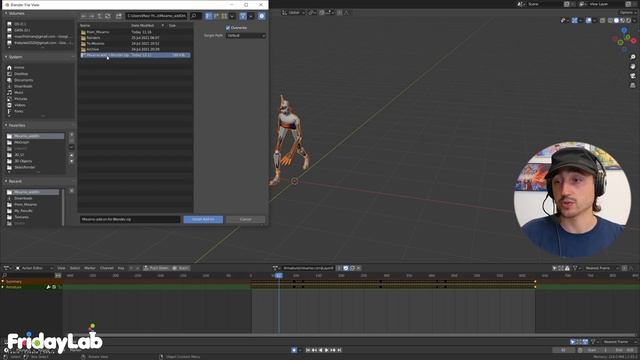
Task: Go up to the parent directory in file browser
Action: pyautogui.click(x=100, y=16)
